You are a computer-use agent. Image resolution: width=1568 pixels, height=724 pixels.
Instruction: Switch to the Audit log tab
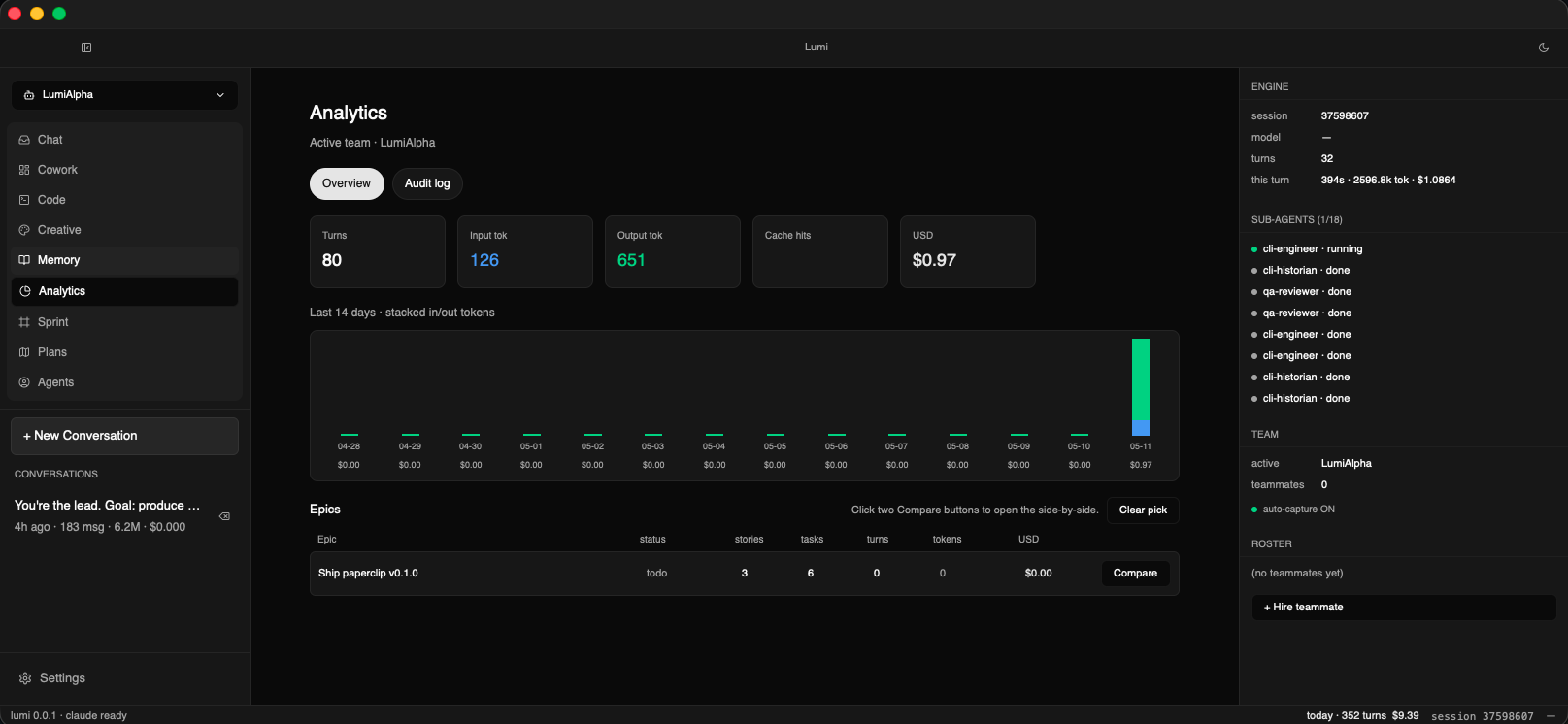coord(427,183)
